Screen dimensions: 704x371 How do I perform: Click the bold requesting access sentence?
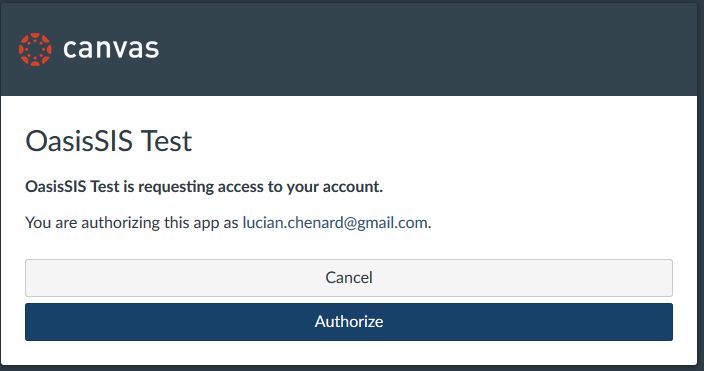pyautogui.click(x=204, y=186)
